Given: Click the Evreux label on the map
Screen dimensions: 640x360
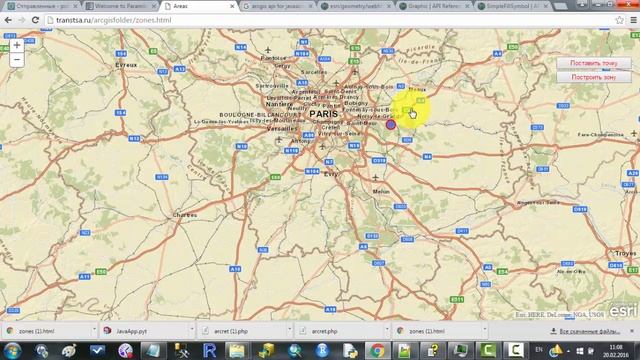Looking at the screenshot, I should [x=126, y=65].
